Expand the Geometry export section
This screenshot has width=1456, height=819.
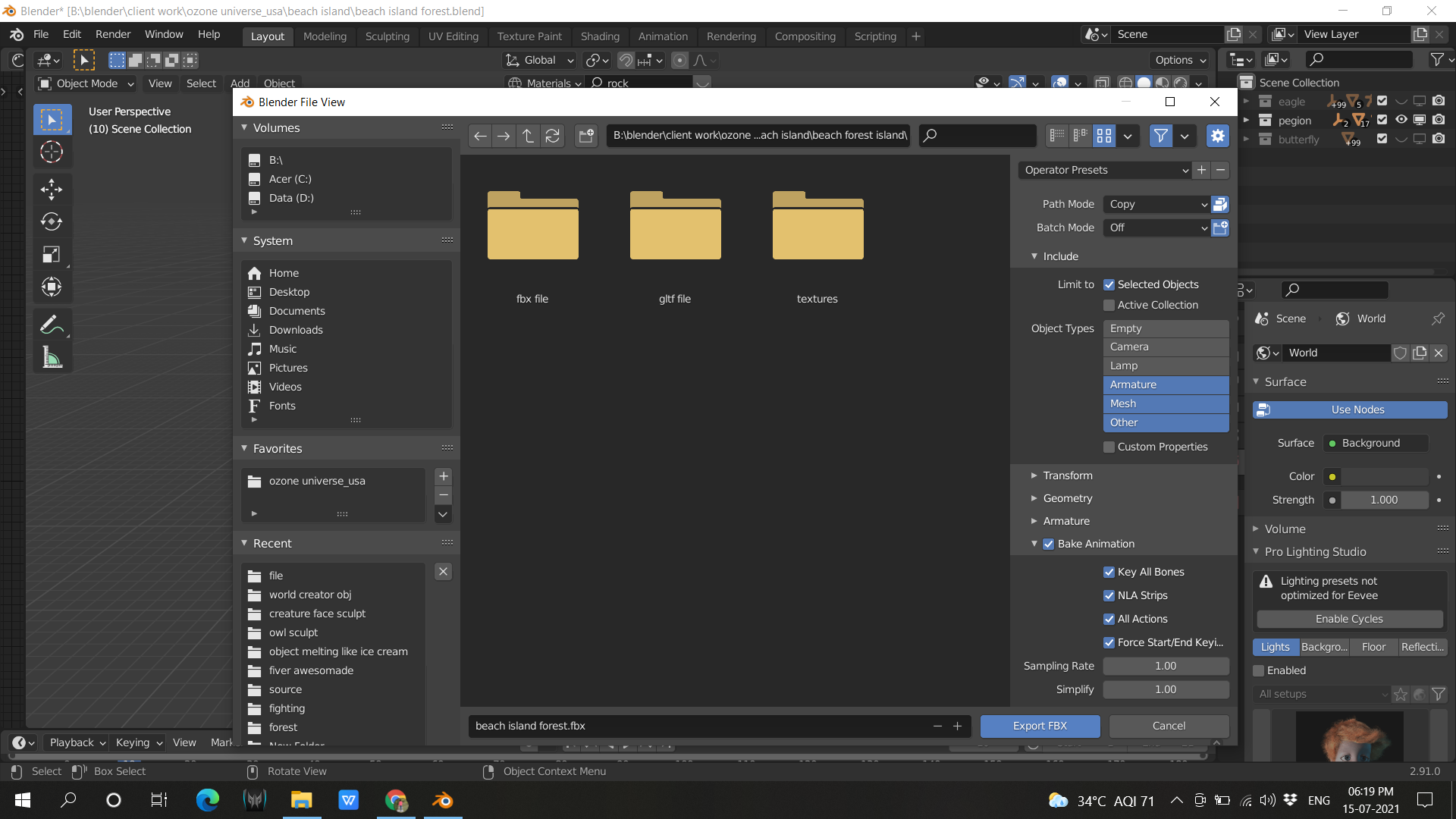1068,498
